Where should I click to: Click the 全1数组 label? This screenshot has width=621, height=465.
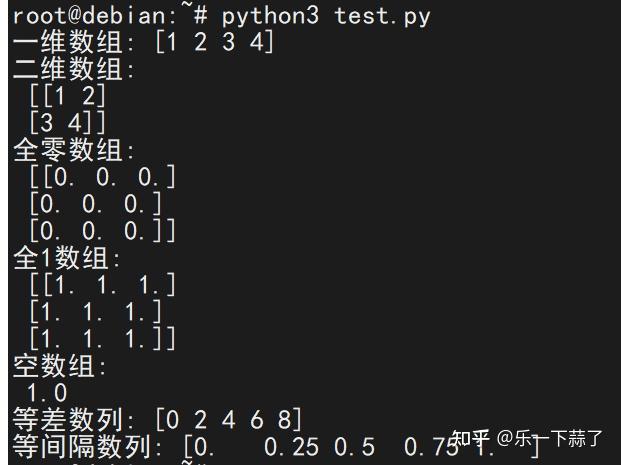tap(67, 258)
